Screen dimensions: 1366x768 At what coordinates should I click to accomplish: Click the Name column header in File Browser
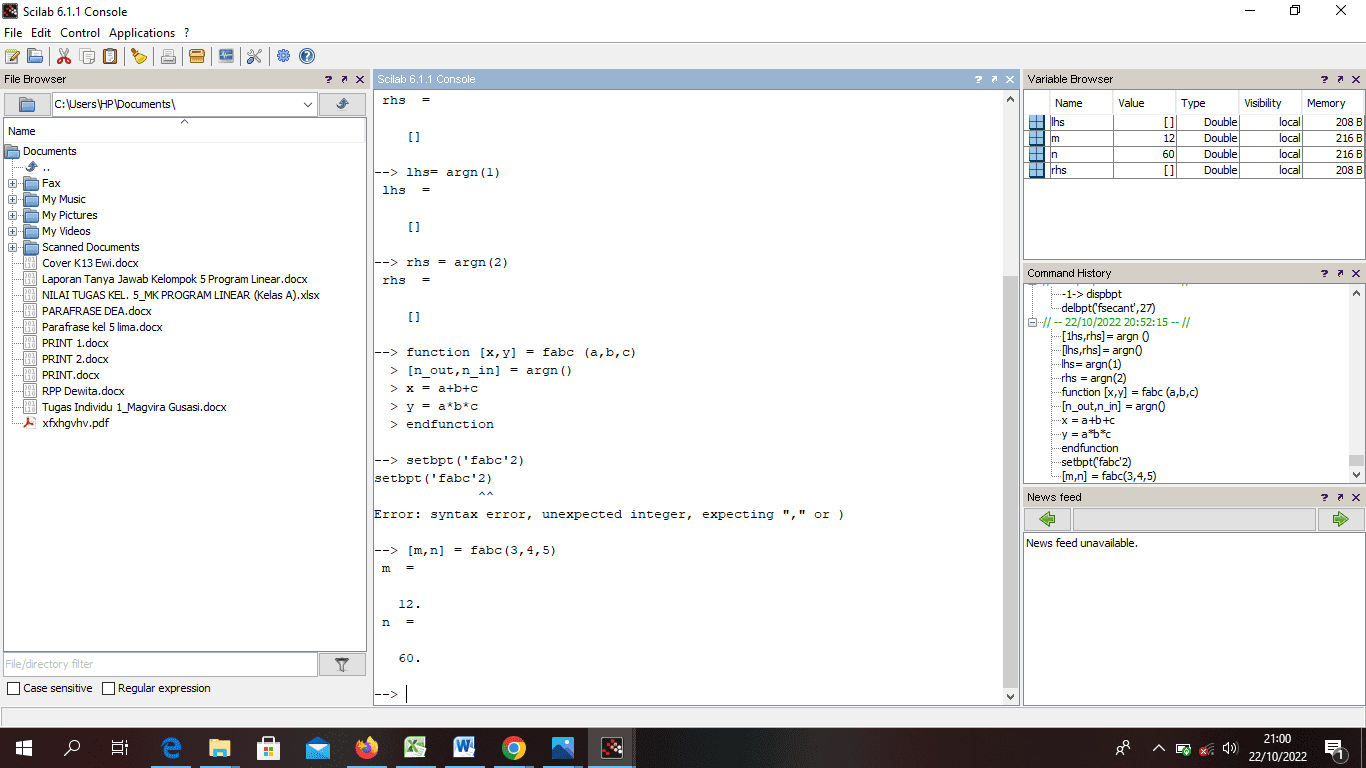tap(185, 131)
